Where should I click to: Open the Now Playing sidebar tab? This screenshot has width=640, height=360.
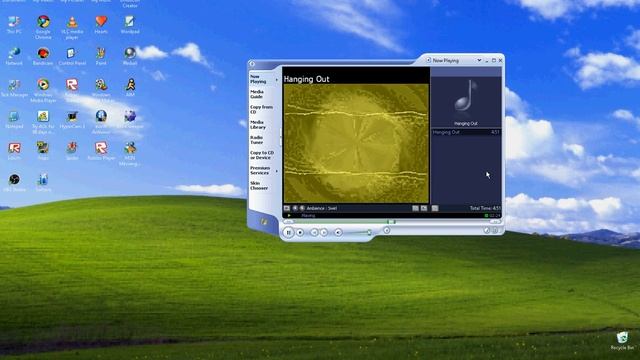[x=258, y=79]
